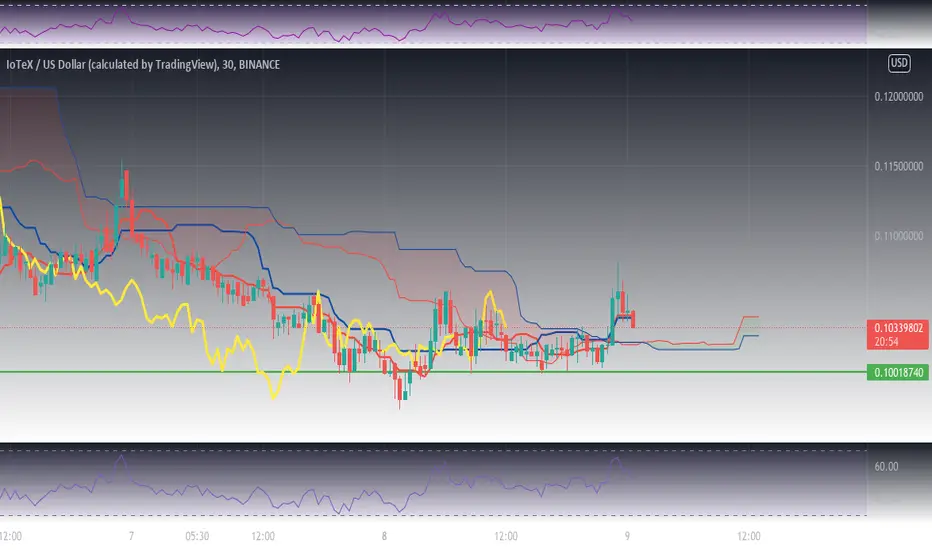
Task: Click the 12:00 label between days 7 and 8
Action: coord(263,536)
